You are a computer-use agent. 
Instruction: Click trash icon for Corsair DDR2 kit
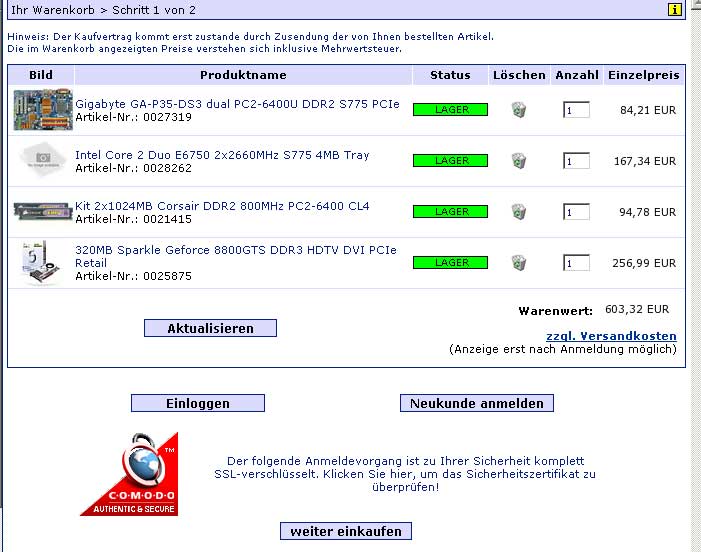[x=519, y=212]
